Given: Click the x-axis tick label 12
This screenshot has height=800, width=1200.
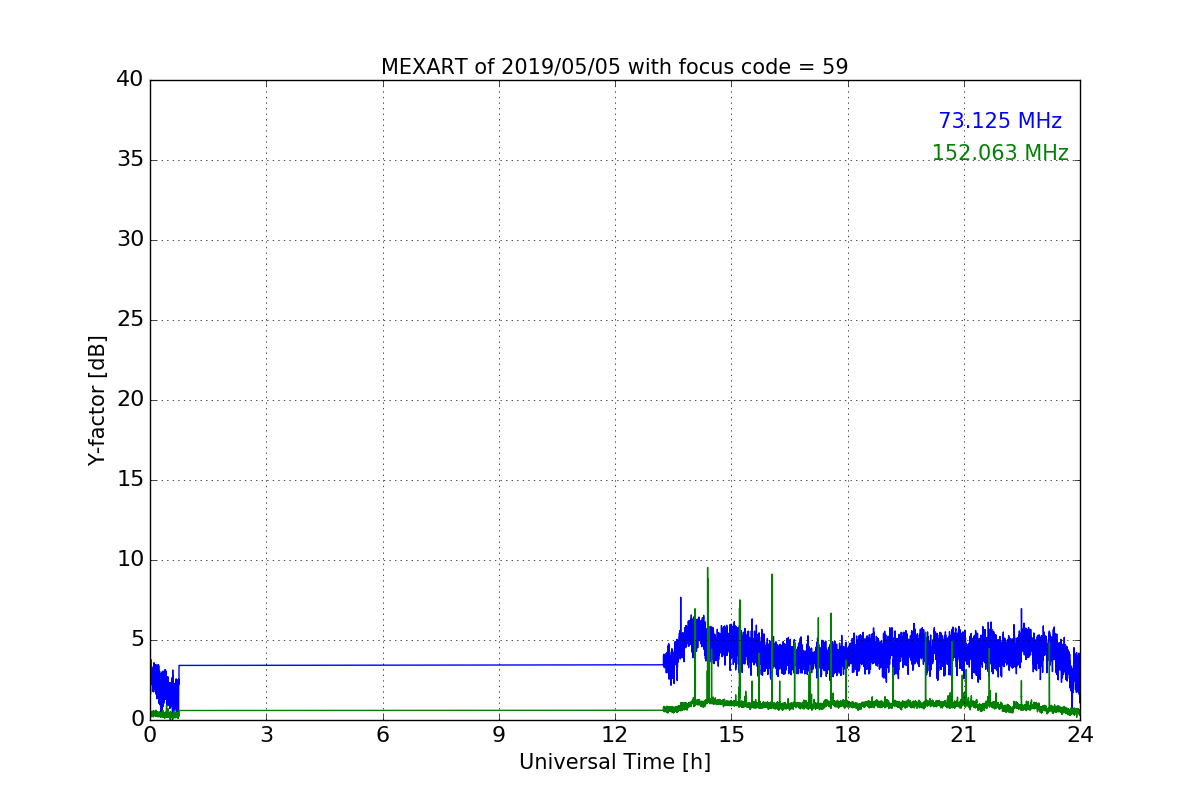Looking at the screenshot, I should tap(615, 735).
